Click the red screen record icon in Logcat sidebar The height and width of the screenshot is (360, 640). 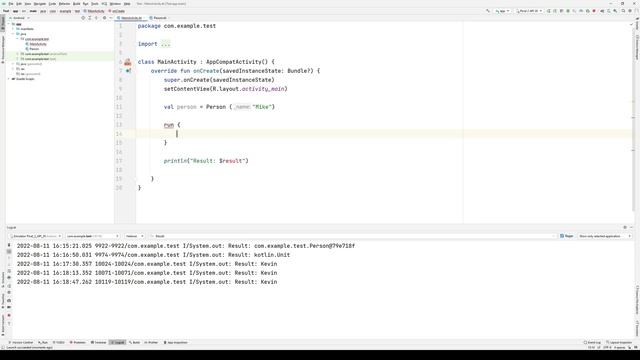coord(9,316)
